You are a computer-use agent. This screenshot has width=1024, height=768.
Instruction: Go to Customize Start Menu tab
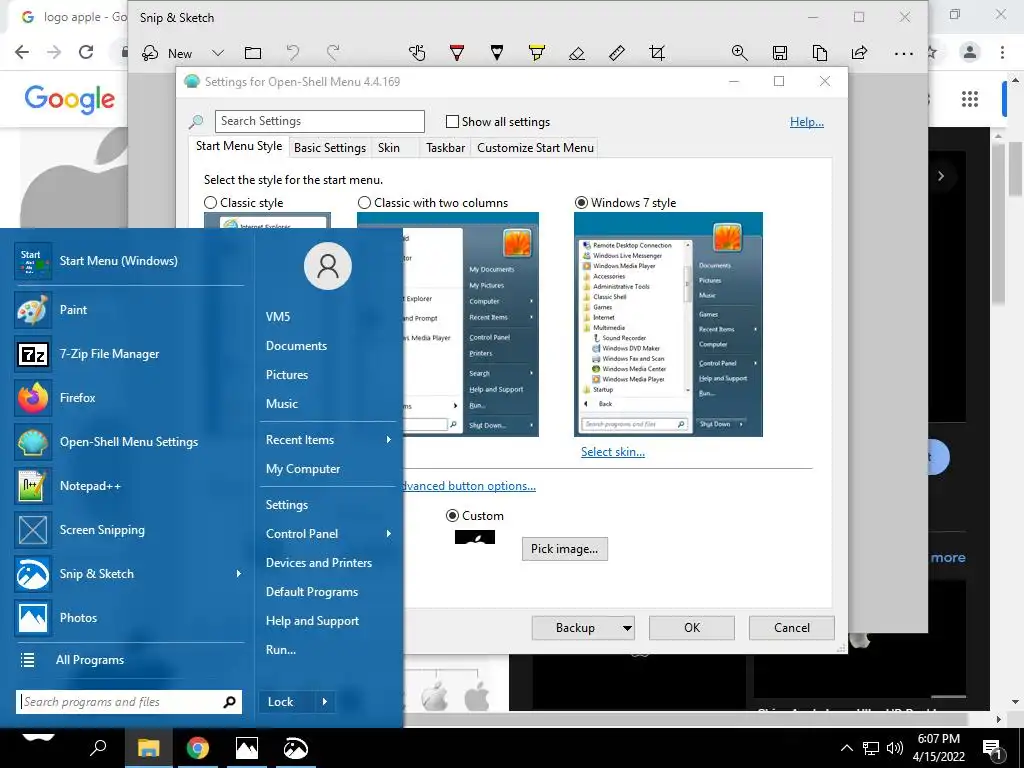tap(536, 148)
